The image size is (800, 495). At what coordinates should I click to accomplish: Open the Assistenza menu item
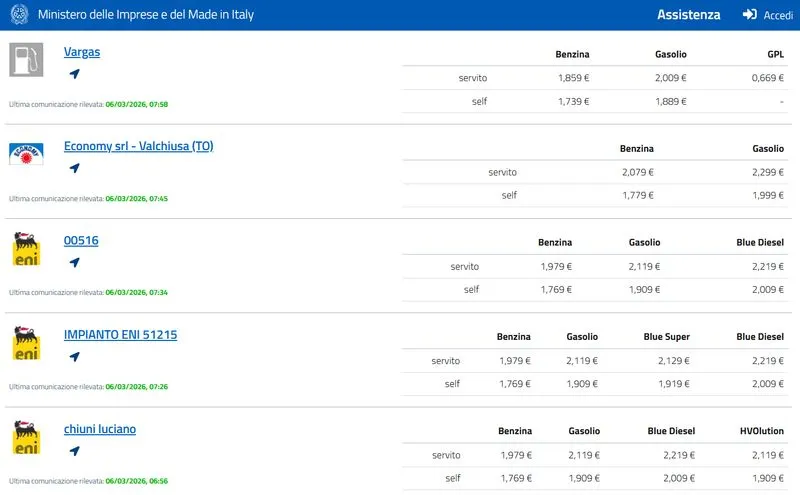pyautogui.click(x=688, y=15)
